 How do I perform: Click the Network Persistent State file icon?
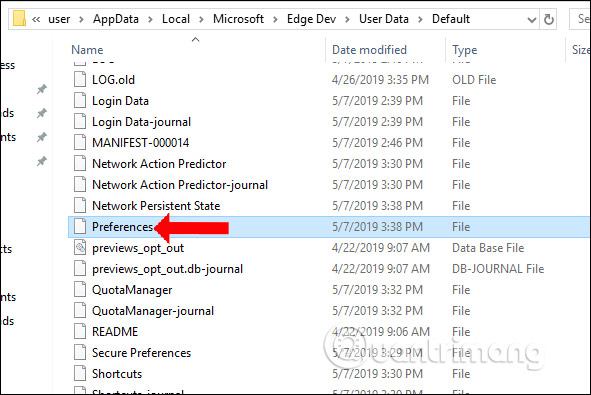pyautogui.click(x=80, y=205)
